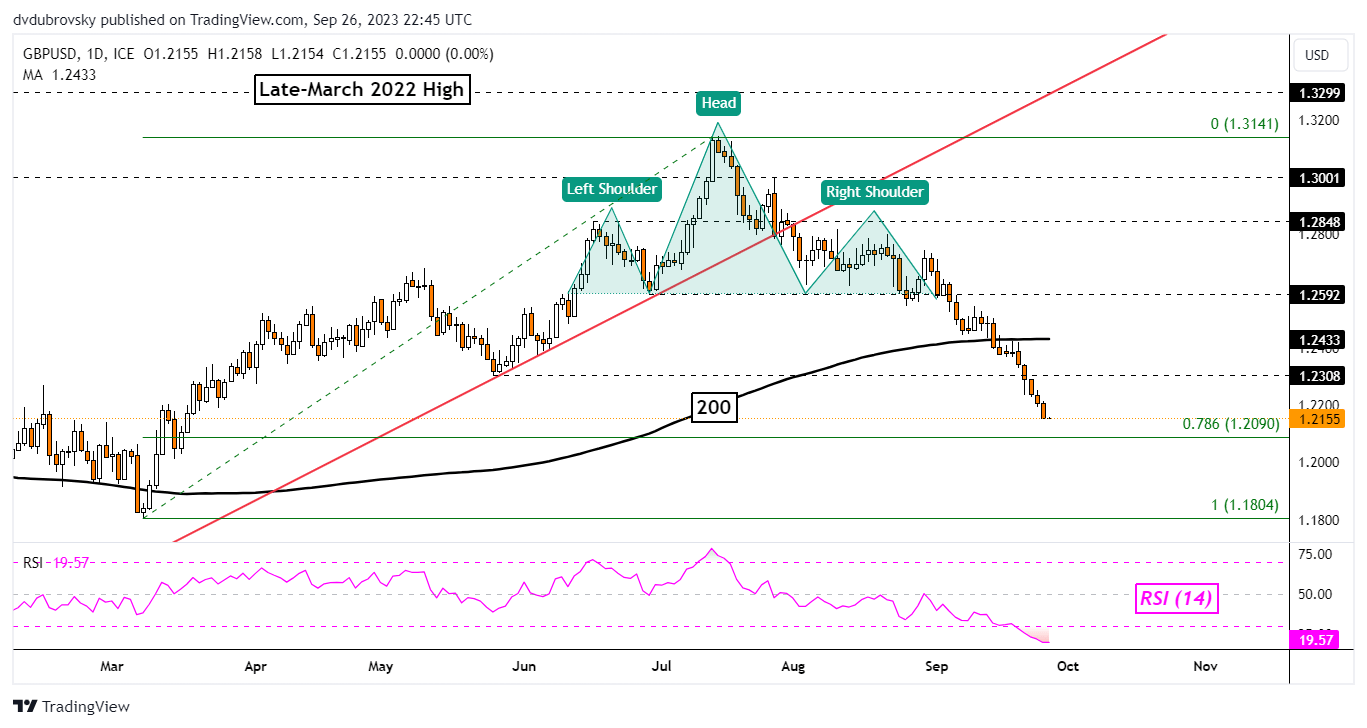Click the Apr date axis label
The height and width of the screenshot is (728, 1367).
point(256,665)
